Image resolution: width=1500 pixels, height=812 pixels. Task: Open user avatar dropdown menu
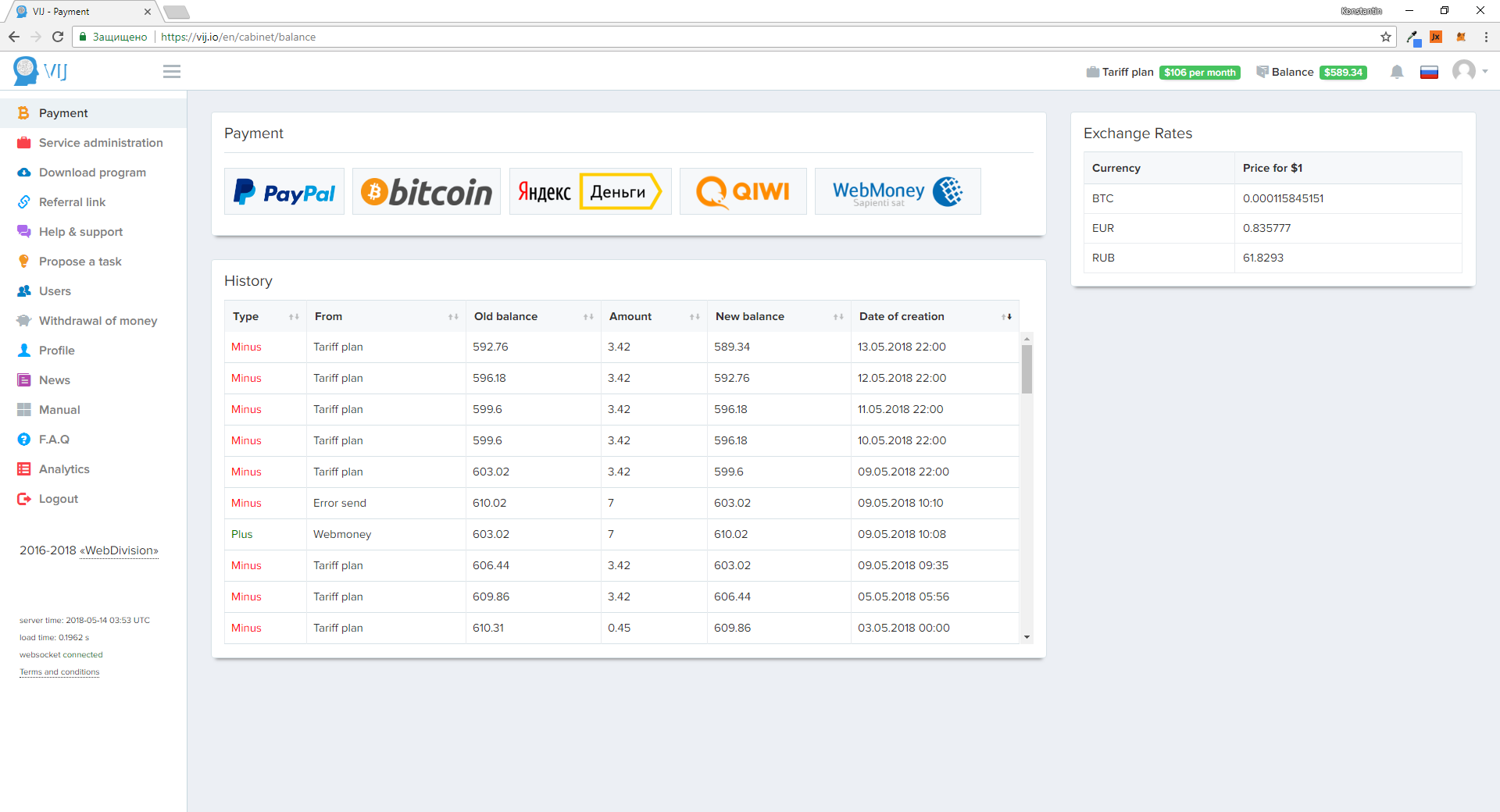[1469, 72]
